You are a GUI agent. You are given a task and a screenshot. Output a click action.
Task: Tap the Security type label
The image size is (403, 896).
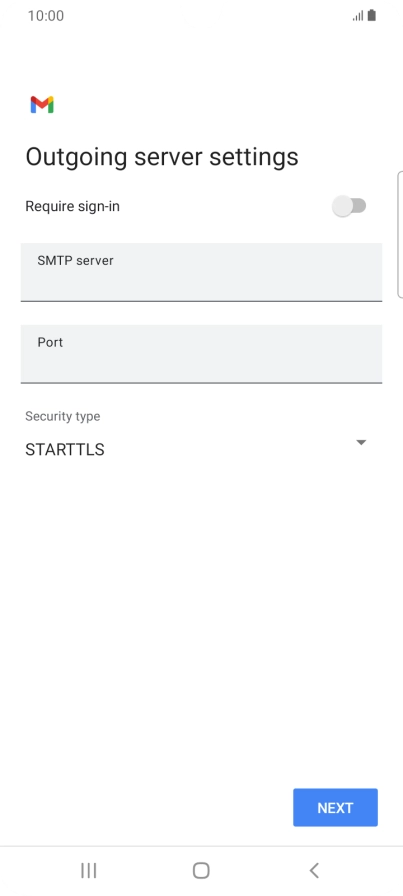coord(63,417)
